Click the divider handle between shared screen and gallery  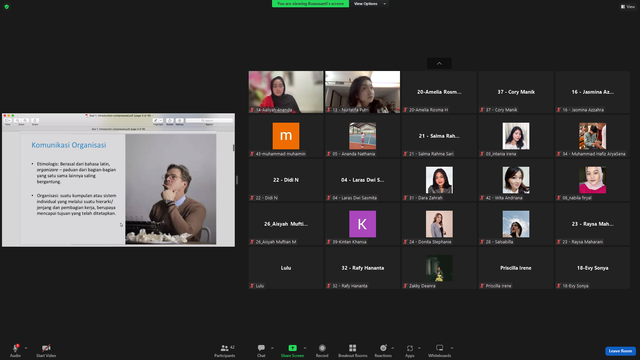click(x=237, y=180)
